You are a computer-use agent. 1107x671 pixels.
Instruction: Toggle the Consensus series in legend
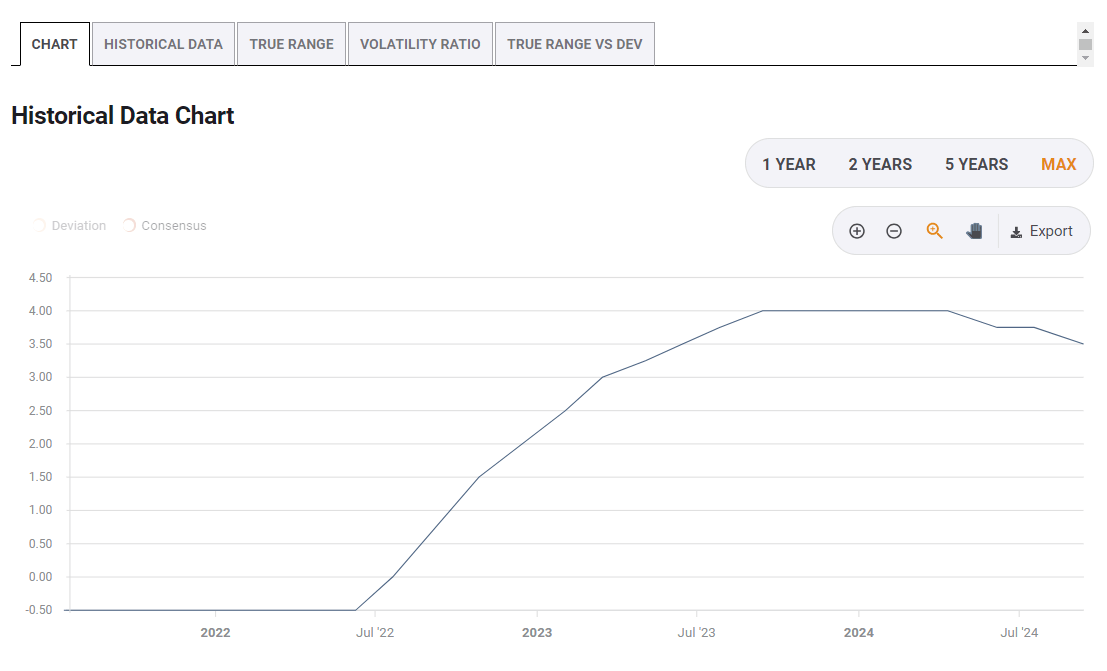pyautogui.click(x=164, y=226)
